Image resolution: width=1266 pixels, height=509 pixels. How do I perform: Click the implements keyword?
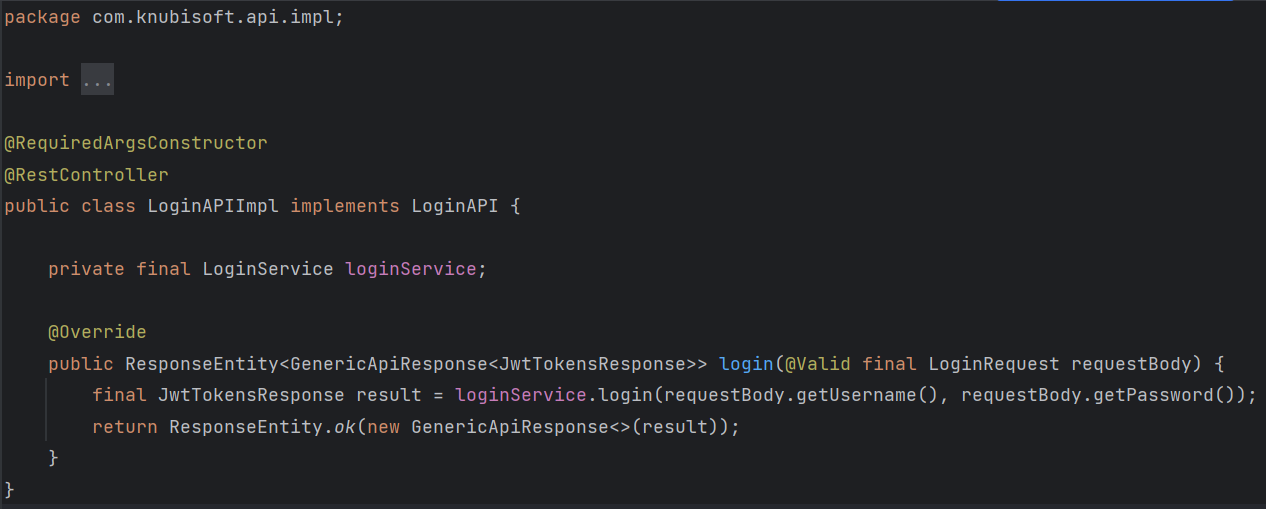click(x=345, y=206)
